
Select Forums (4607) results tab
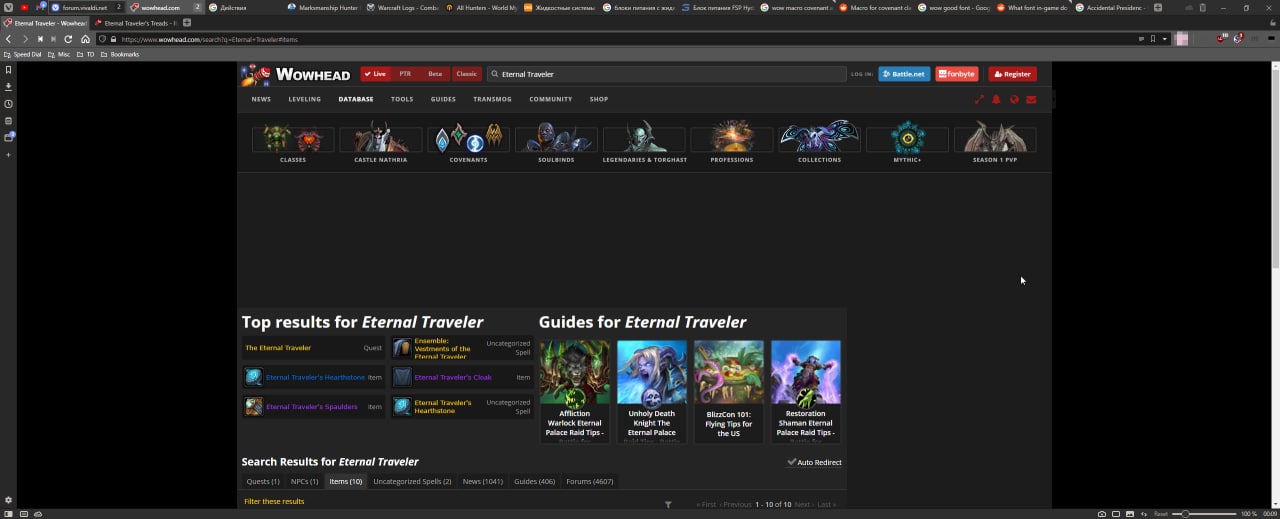590,481
